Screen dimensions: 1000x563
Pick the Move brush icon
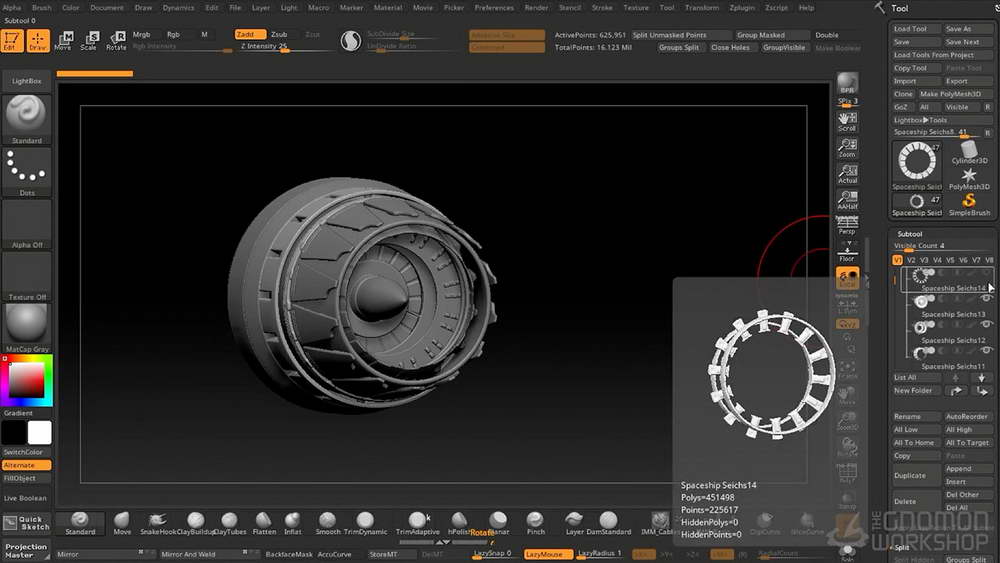122,523
